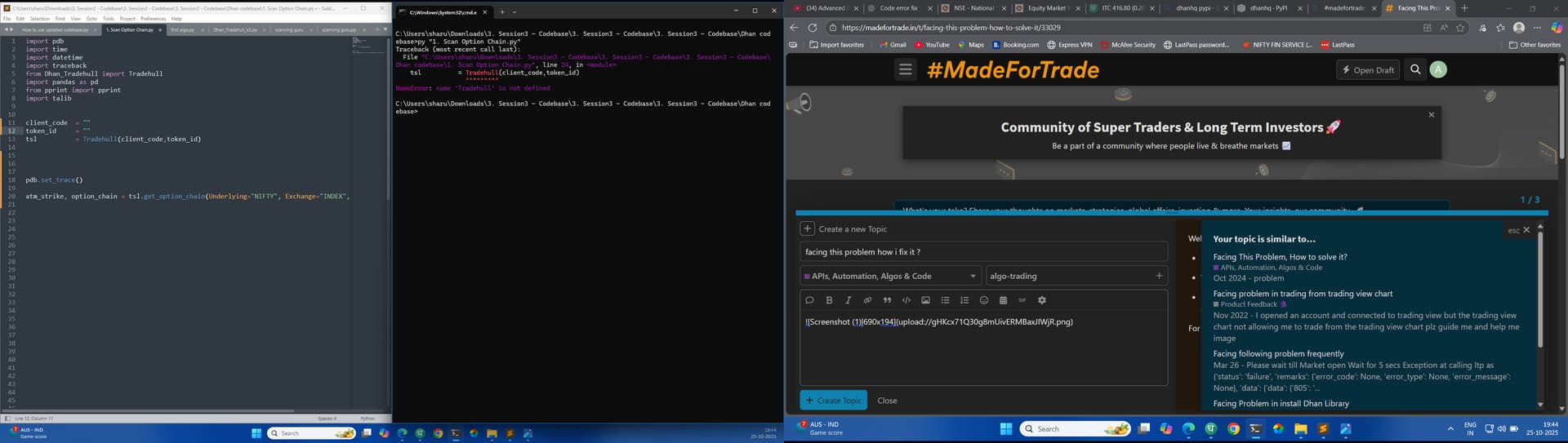Screen dimensions: 1568x443
Task: Click the Create Topic button
Action: coord(833,401)
